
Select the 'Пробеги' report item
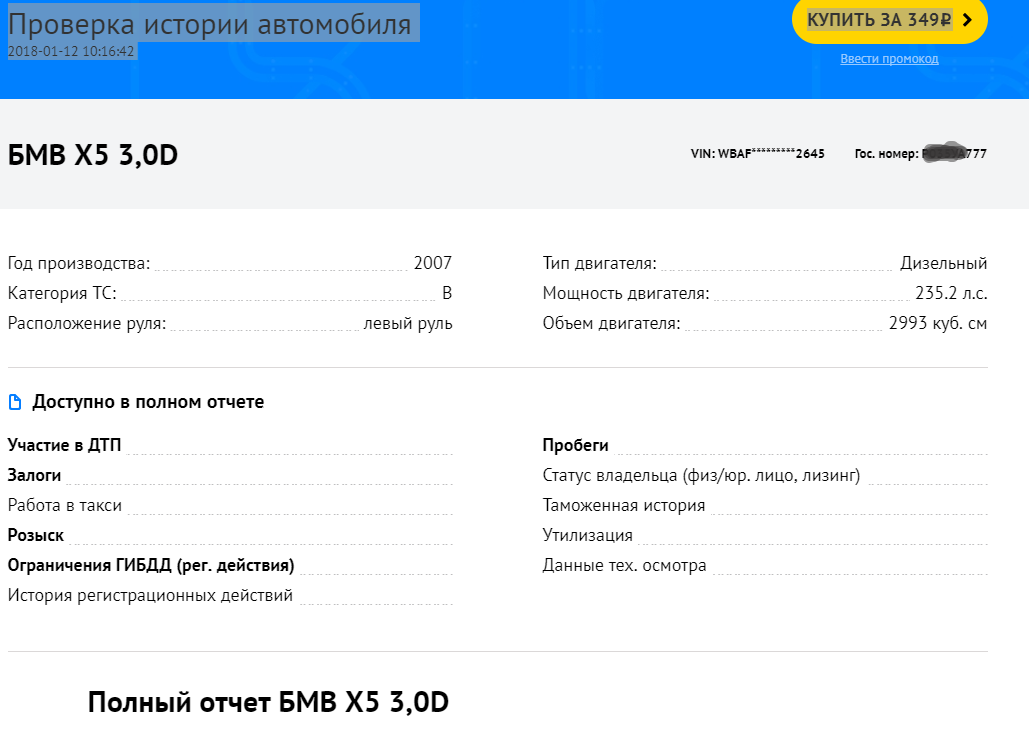point(575,445)
